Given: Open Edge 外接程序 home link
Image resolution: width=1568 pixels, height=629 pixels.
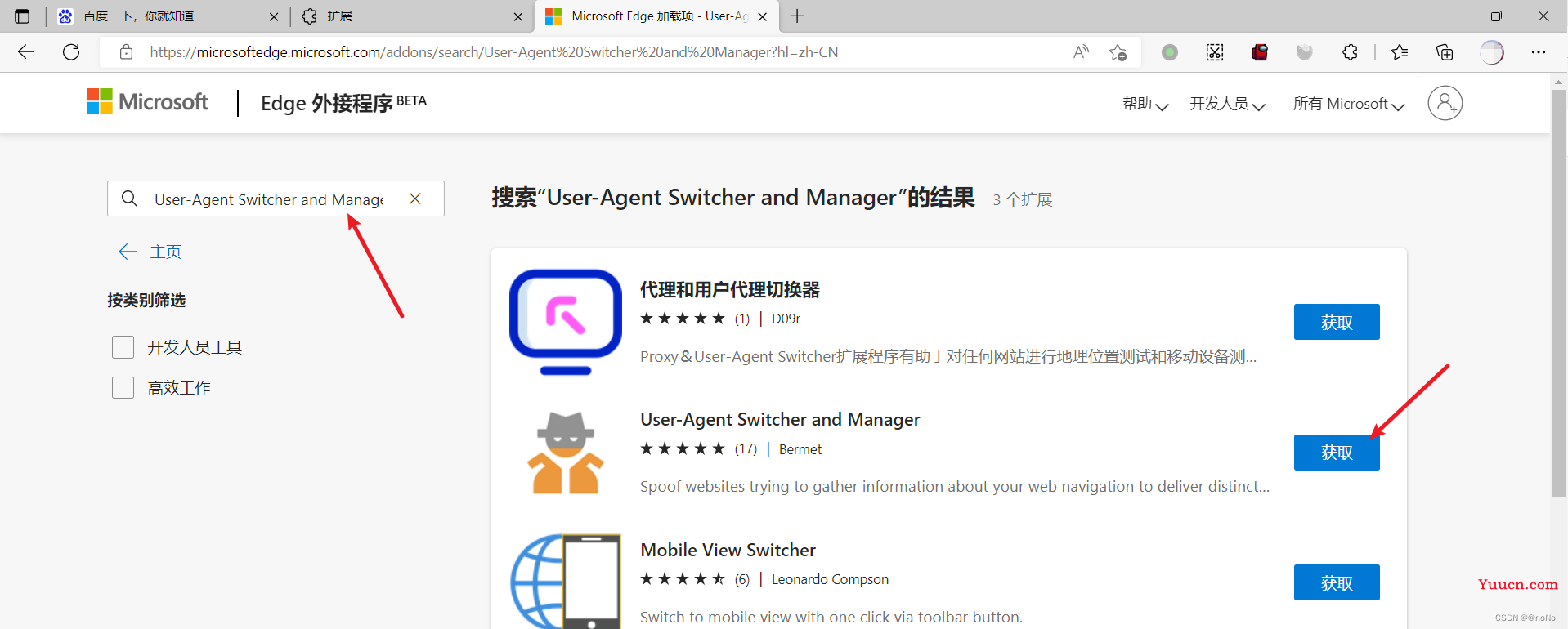Looking at the screenshot, I should (343, 103).
